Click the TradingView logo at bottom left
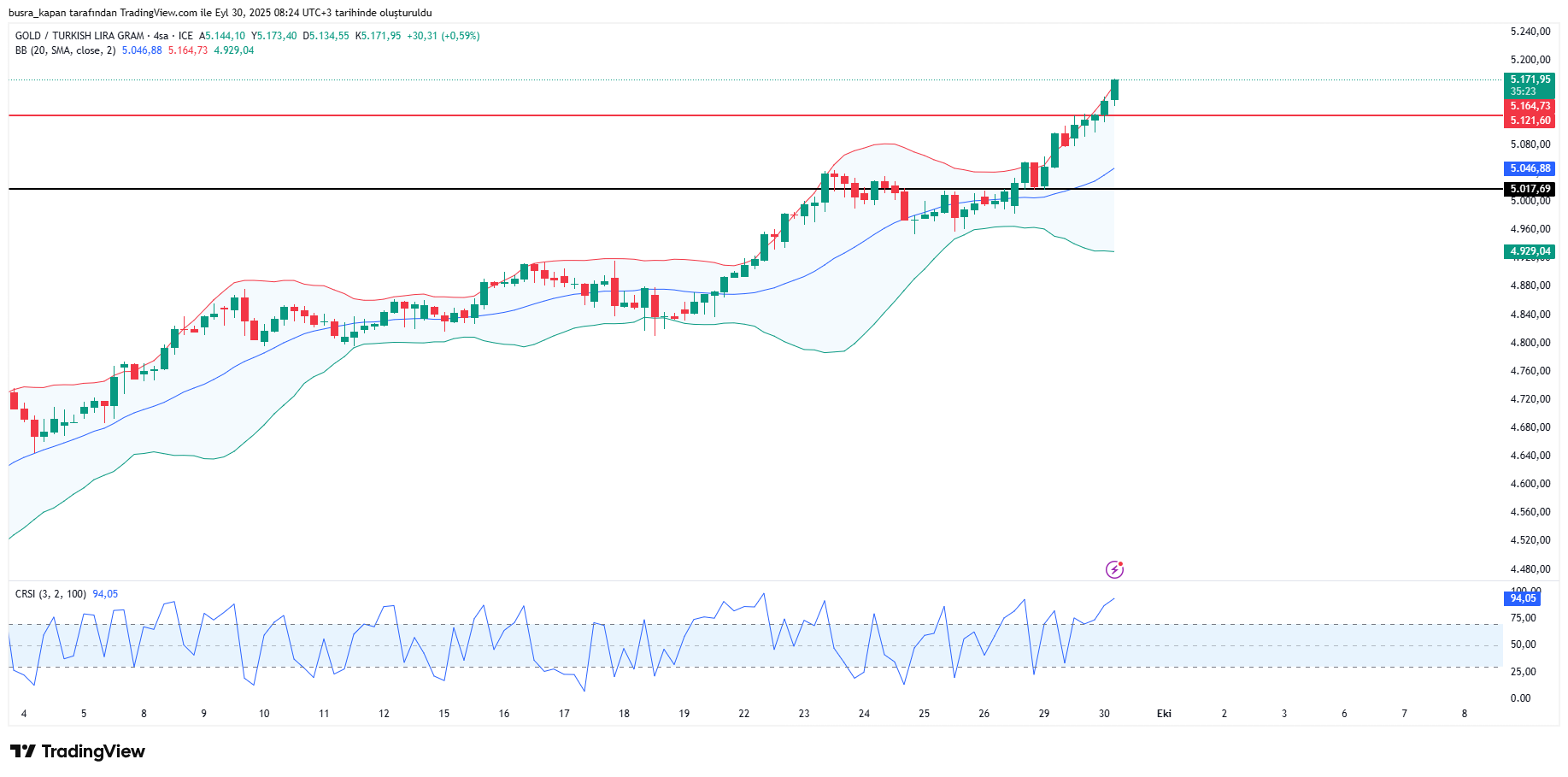Image resolution: width=1568 pixels, height=777 pixels. (x=78, y=751)
